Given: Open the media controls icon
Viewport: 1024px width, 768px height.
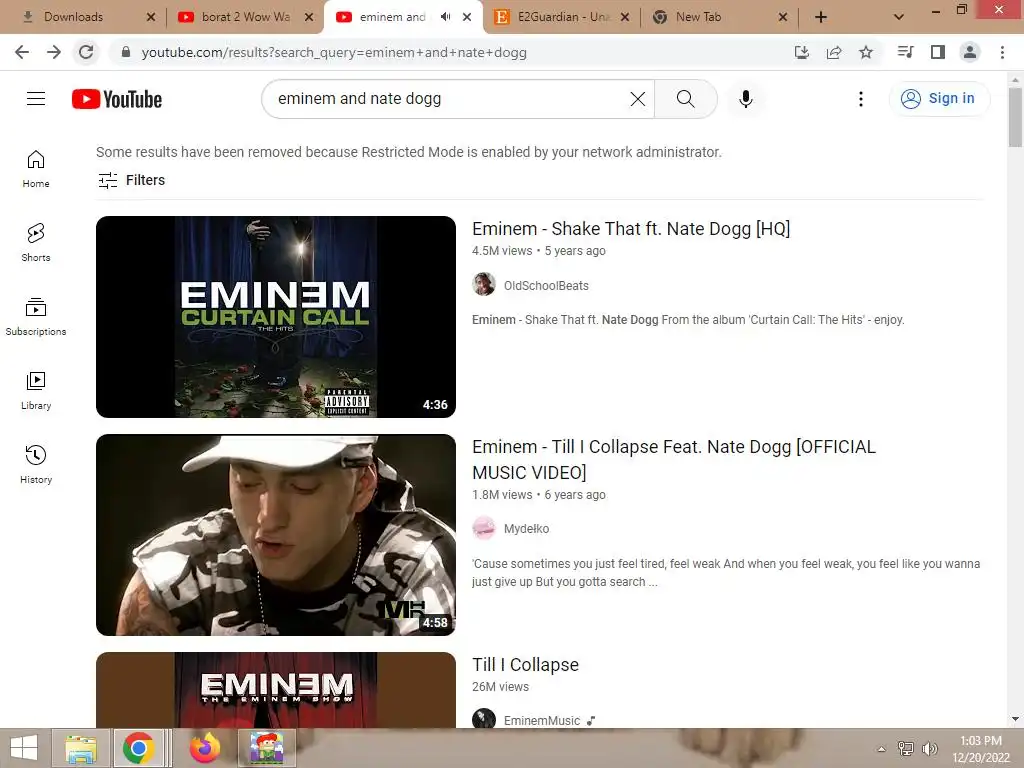Looking at the screenshot, I should coord(905,52).
